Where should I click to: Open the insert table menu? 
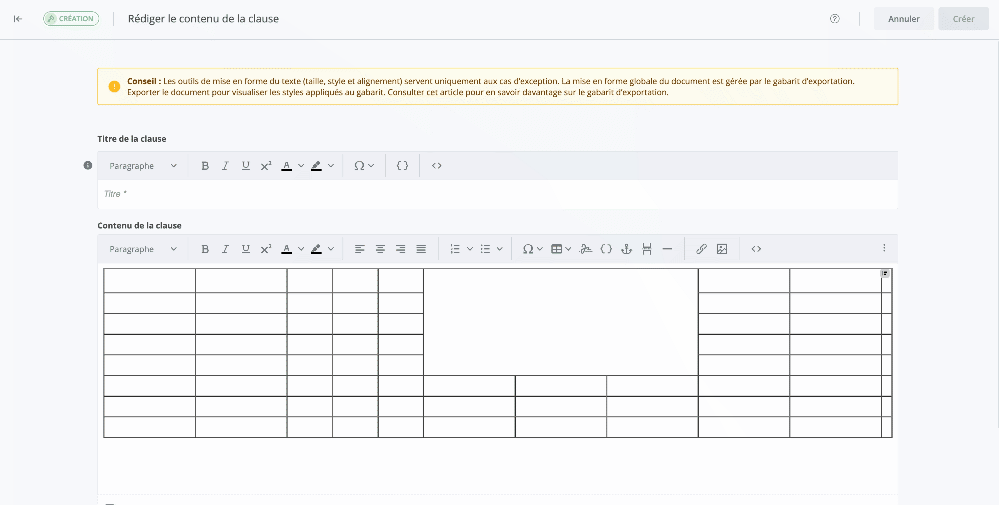click(561, 249)
